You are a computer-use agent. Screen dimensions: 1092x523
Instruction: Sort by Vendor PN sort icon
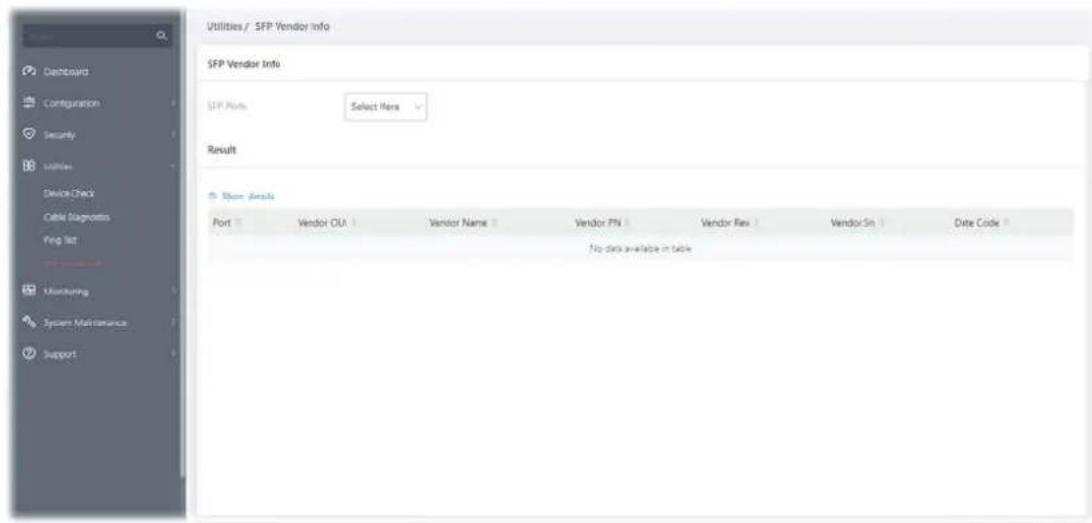click(x=627, y=223)
